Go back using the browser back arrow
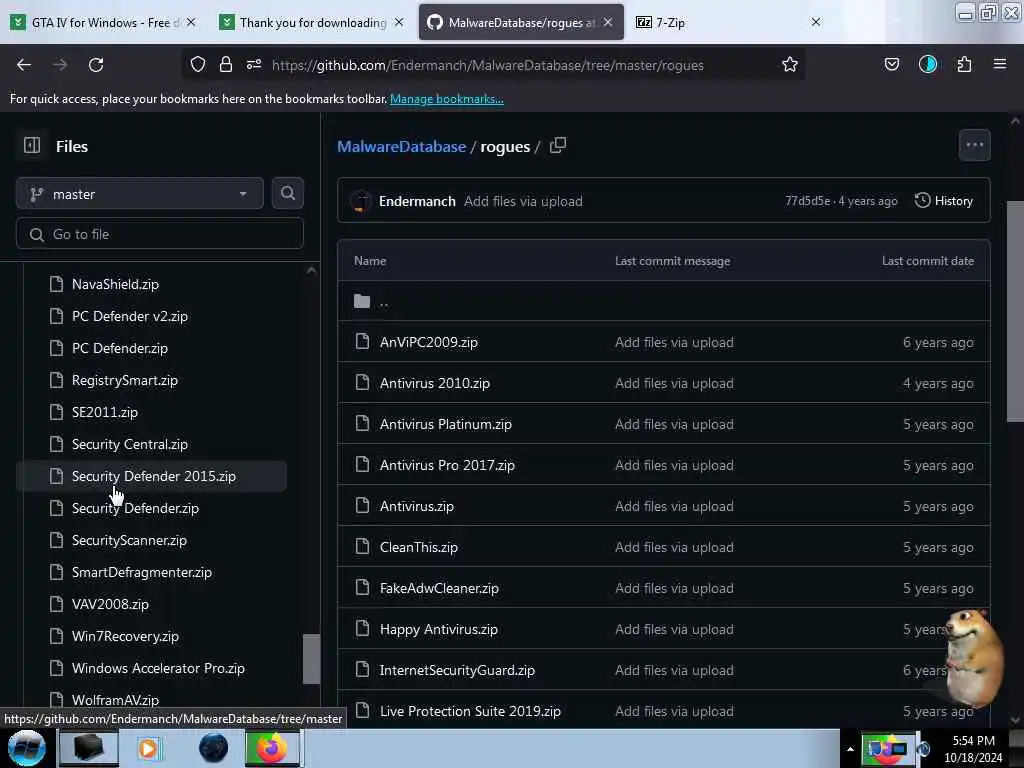Image resolution: width=1024 pixels, height=768 pixels. 24,65
